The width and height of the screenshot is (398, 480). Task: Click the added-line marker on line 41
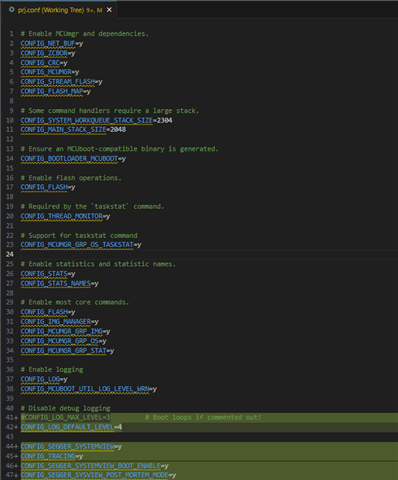16,418
